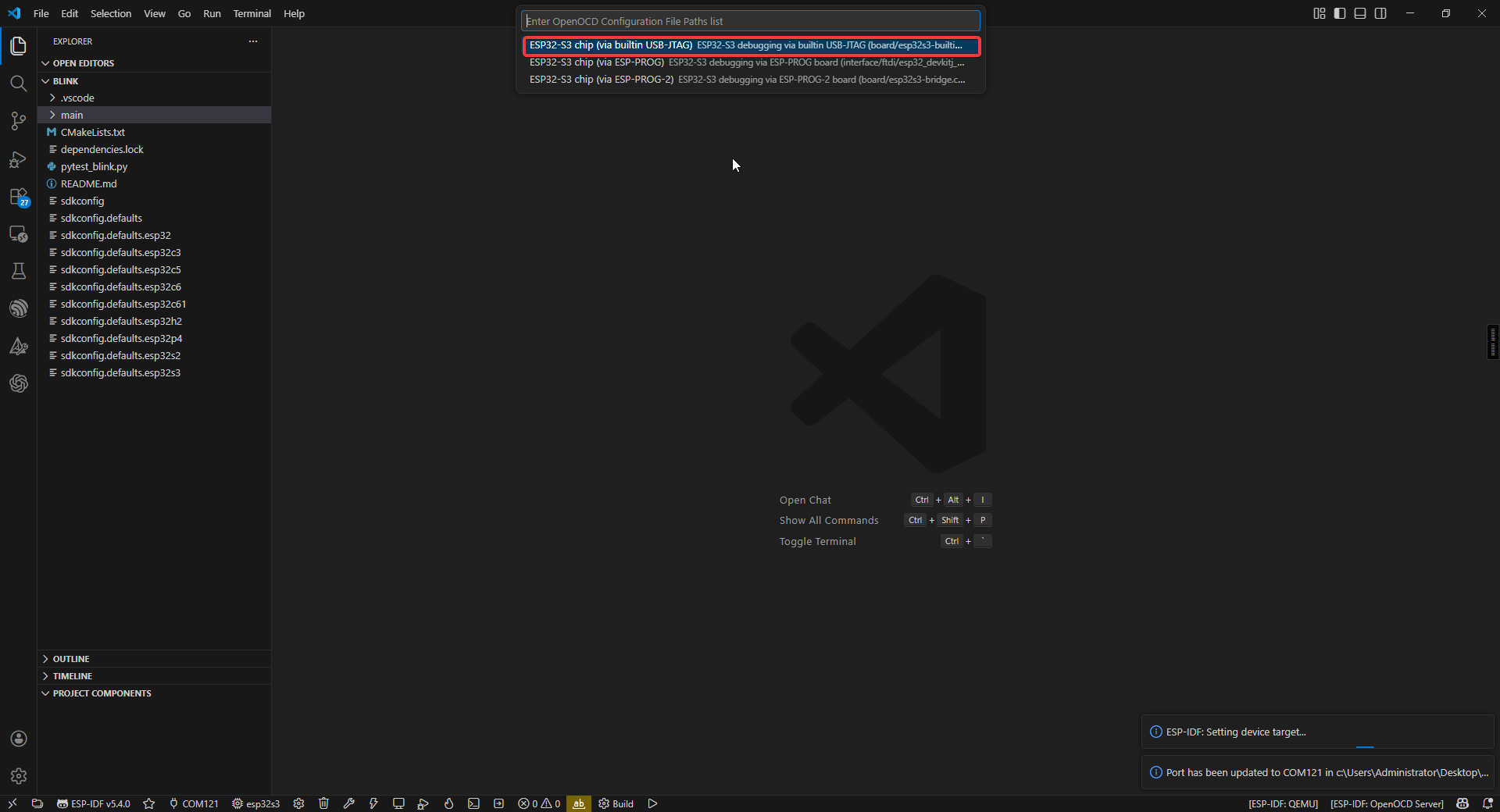
Task: Toggle the primary side bar
Action: pos(1340,13)
